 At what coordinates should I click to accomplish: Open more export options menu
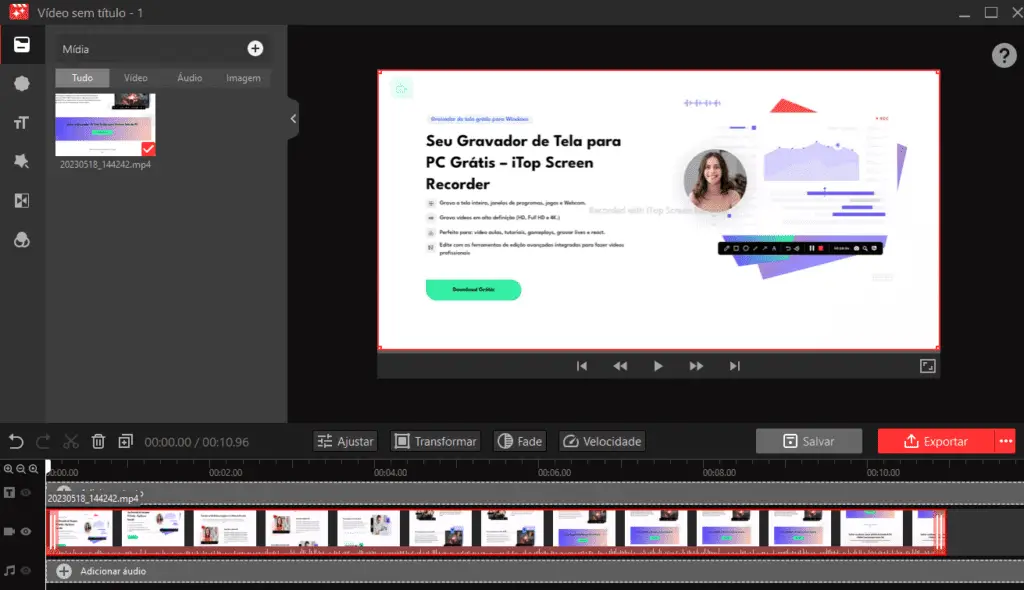tap(1006, 441)
